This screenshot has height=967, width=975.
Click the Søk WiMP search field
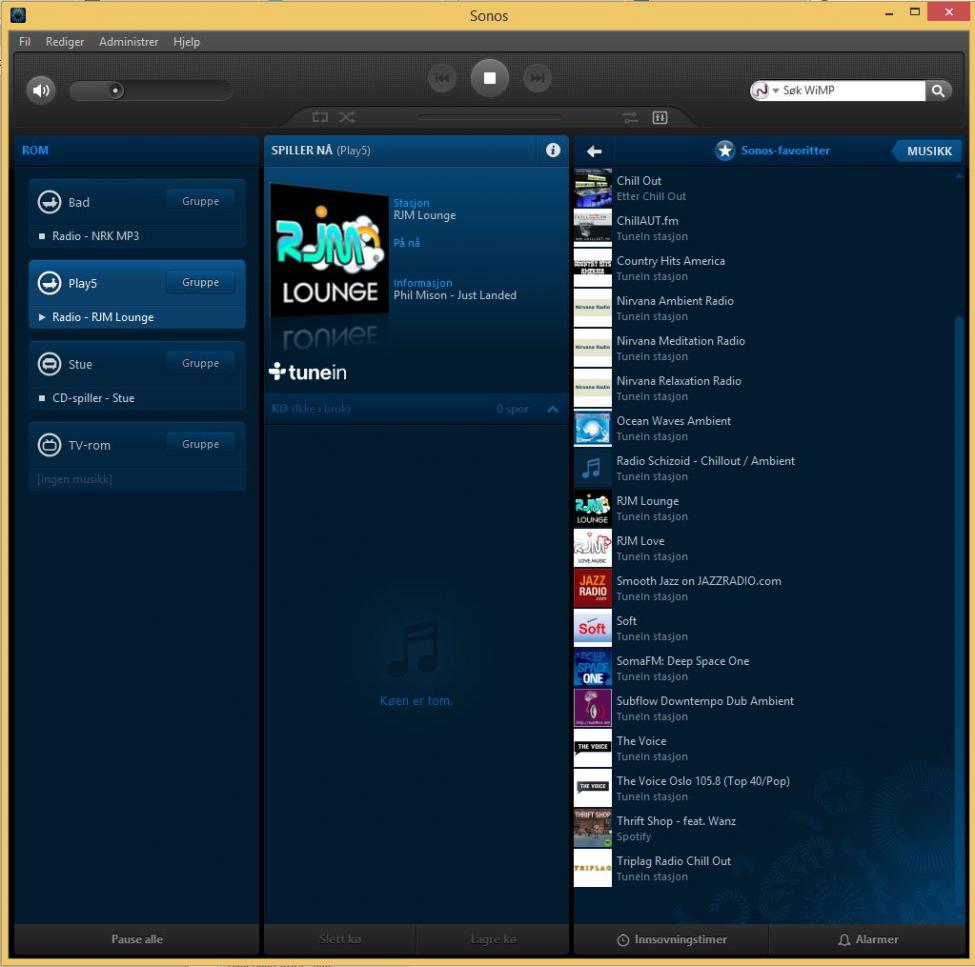(853, 91)
